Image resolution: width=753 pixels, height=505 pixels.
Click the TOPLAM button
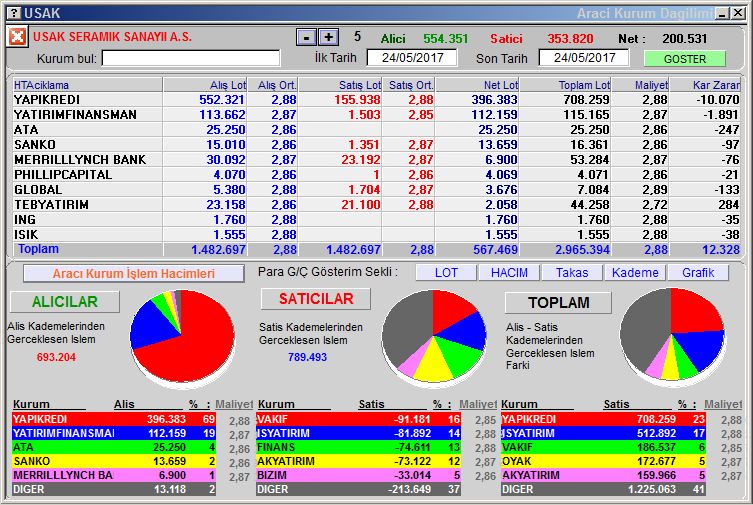(559, 302)
